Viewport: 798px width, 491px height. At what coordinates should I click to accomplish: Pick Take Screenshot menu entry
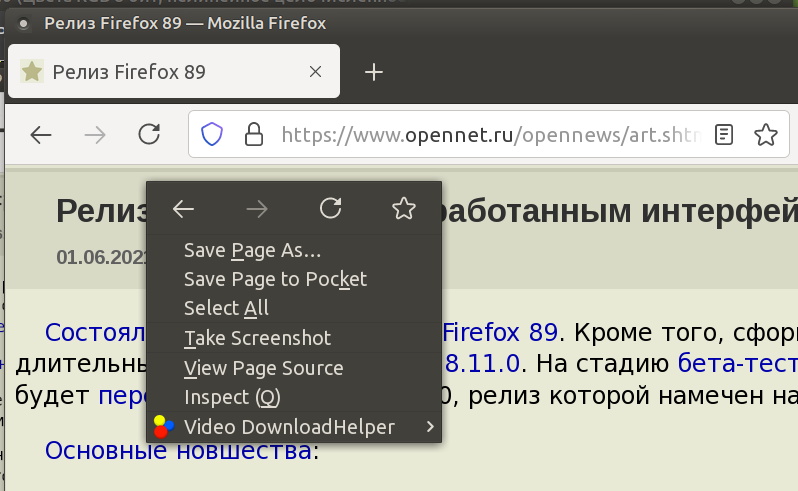294,338
